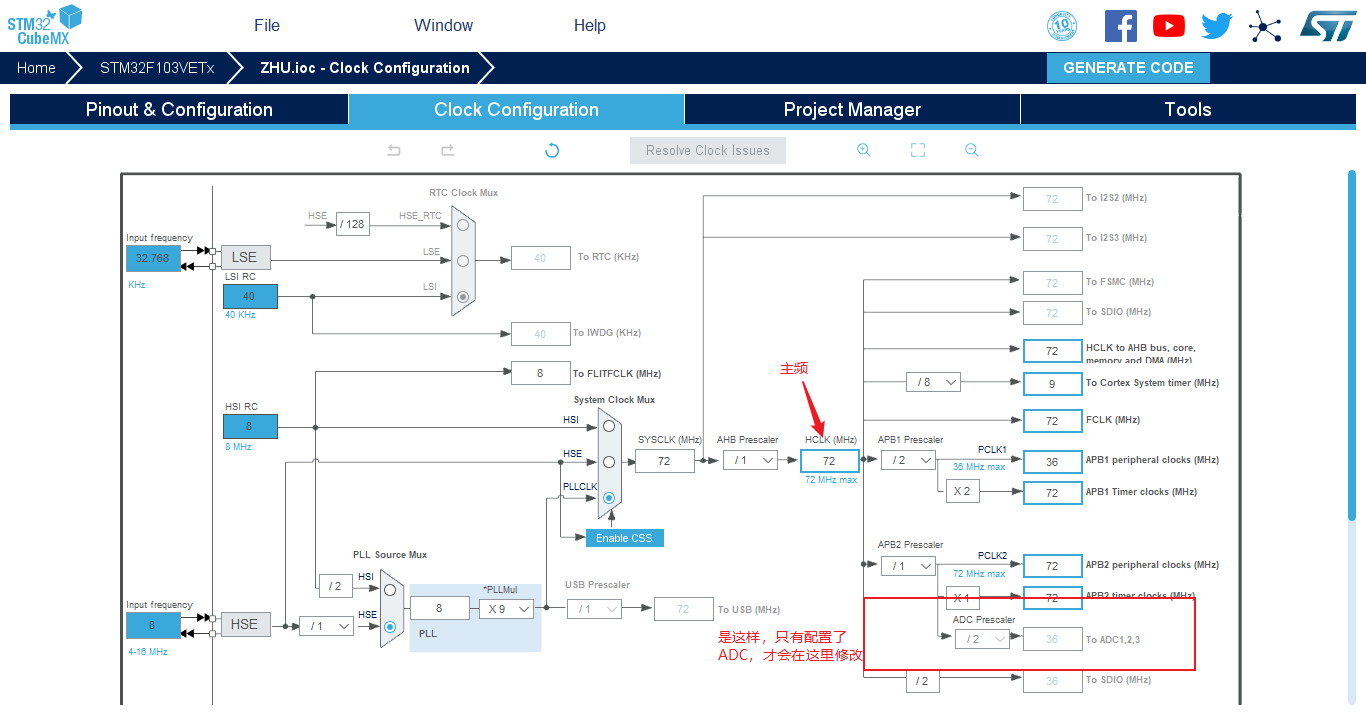Open the YouTube icon link
Image resolution: width=1366 pixels, height=715 pixels.
(1169, 26)
